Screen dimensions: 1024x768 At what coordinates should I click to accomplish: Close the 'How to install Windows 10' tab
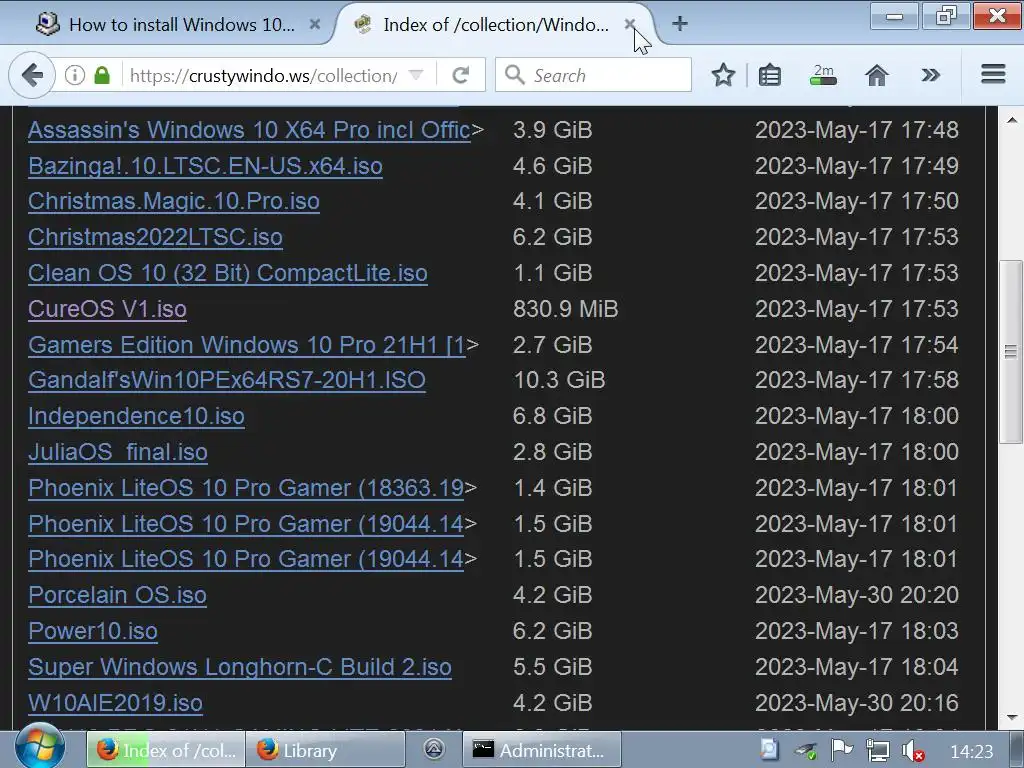click(x=315, y=24)
